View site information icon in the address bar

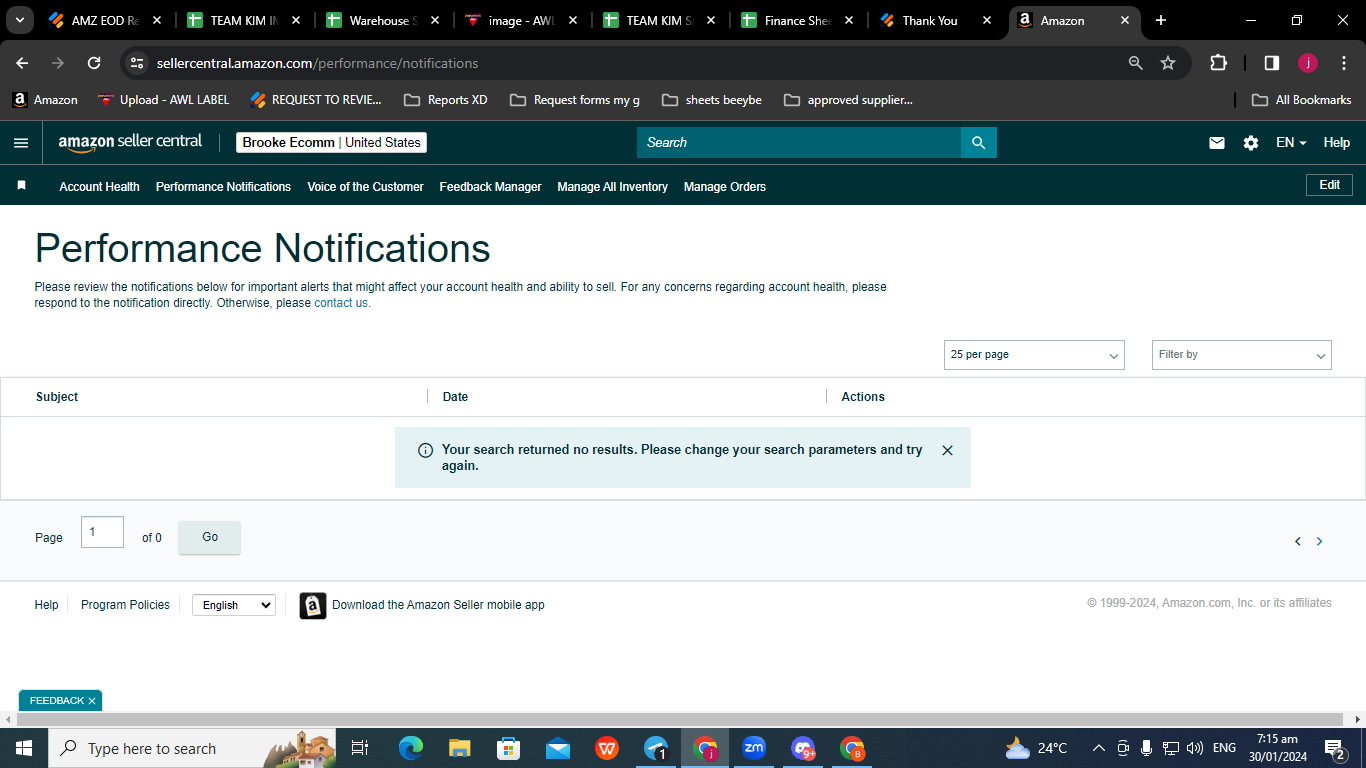click(x=137, y=63)
